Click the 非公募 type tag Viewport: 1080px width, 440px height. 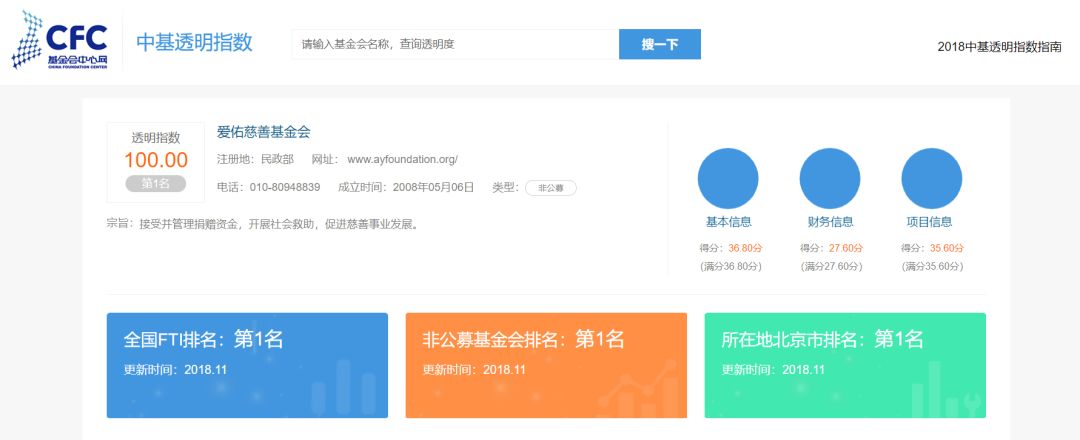550,188
